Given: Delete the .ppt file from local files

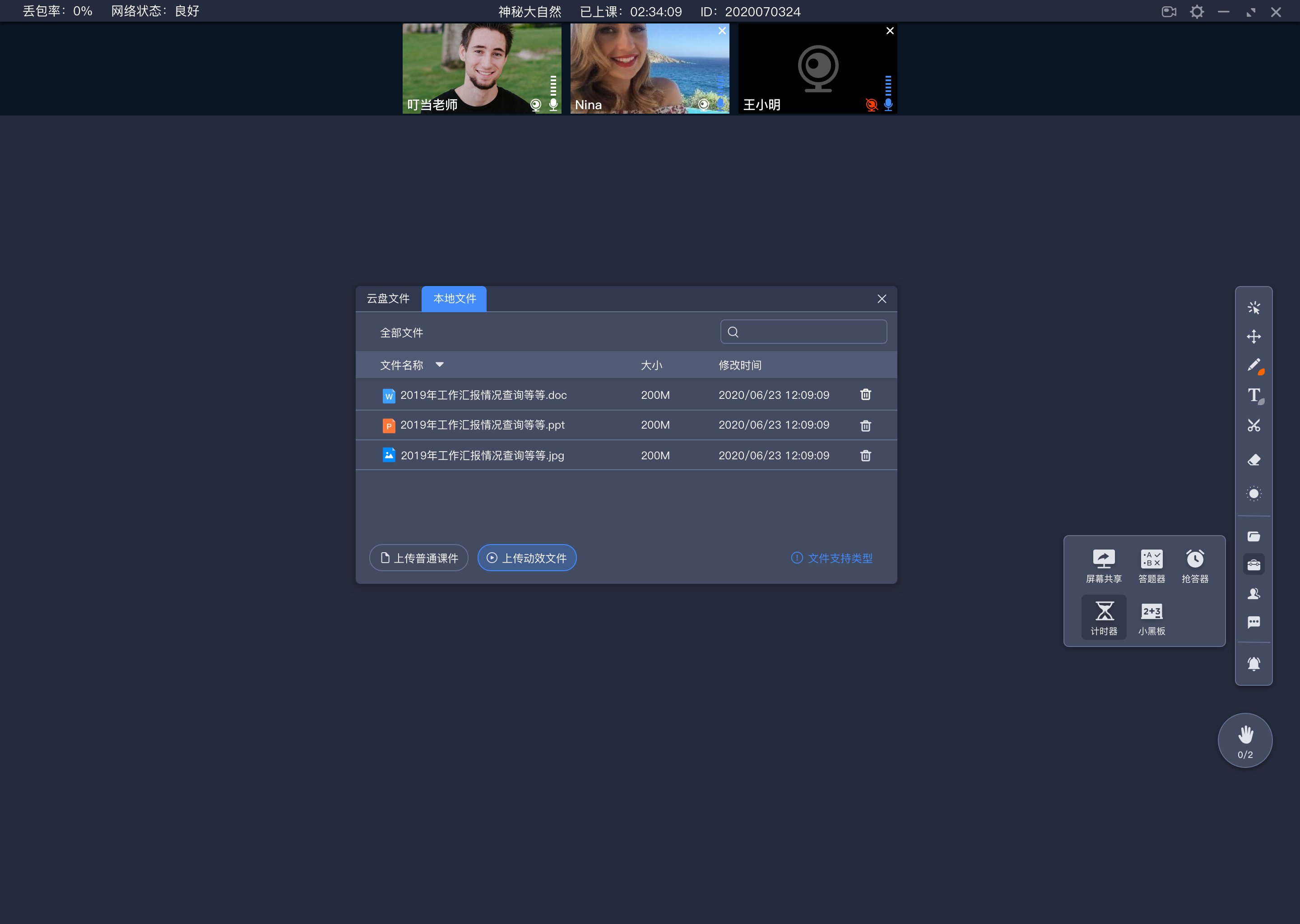Looking at the screenshot, I should (x=865, y=425).
